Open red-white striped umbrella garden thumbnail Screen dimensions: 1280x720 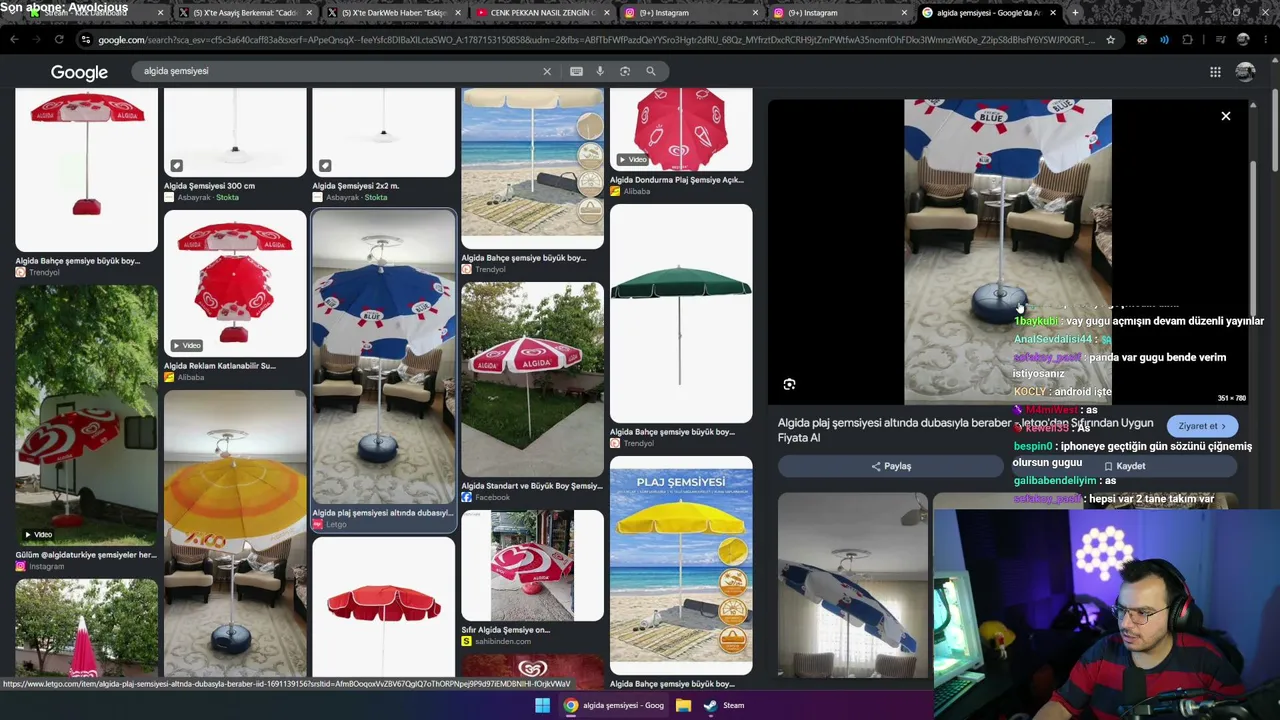point(532,379)
